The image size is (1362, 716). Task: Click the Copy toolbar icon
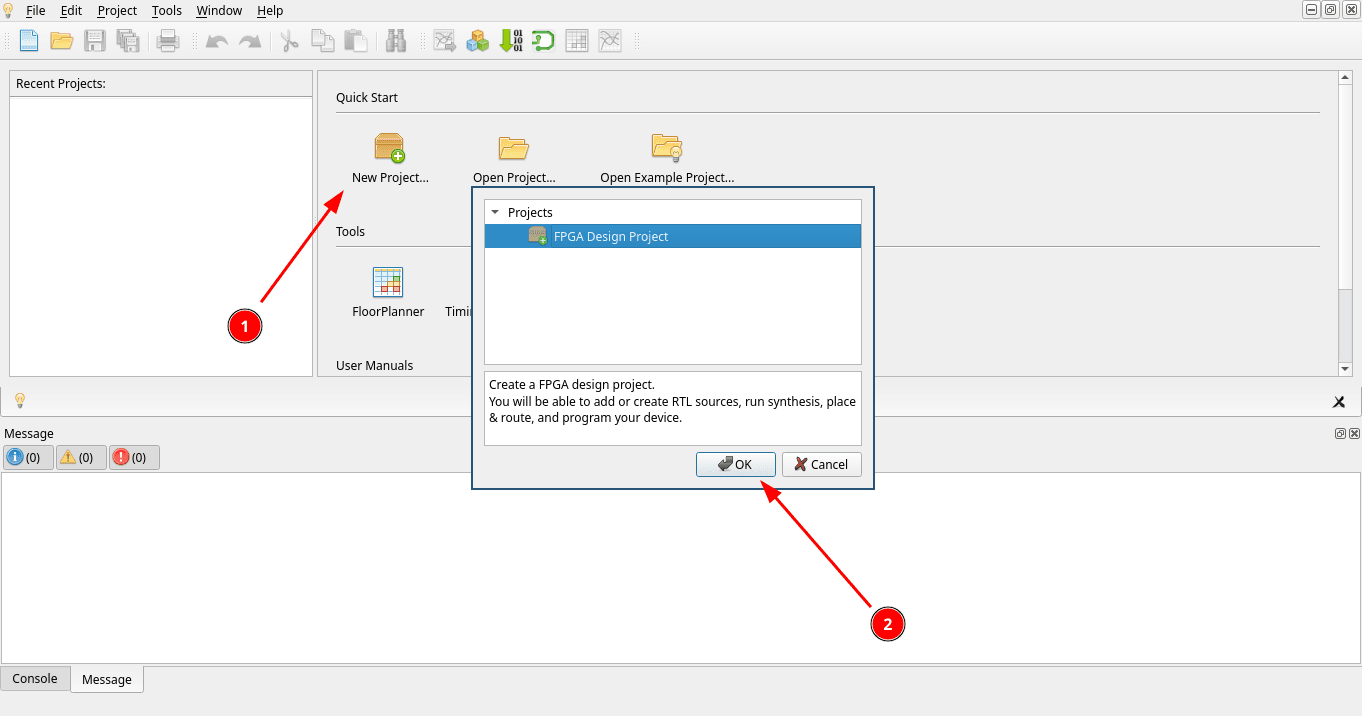322,41
